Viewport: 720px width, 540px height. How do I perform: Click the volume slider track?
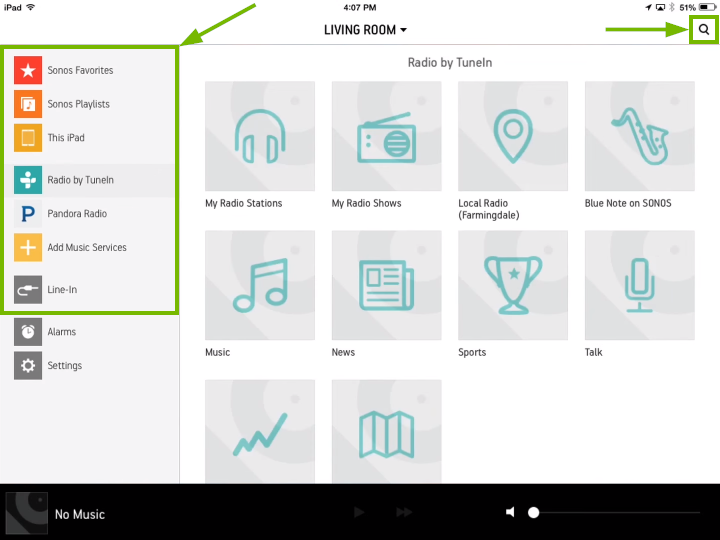617,512
